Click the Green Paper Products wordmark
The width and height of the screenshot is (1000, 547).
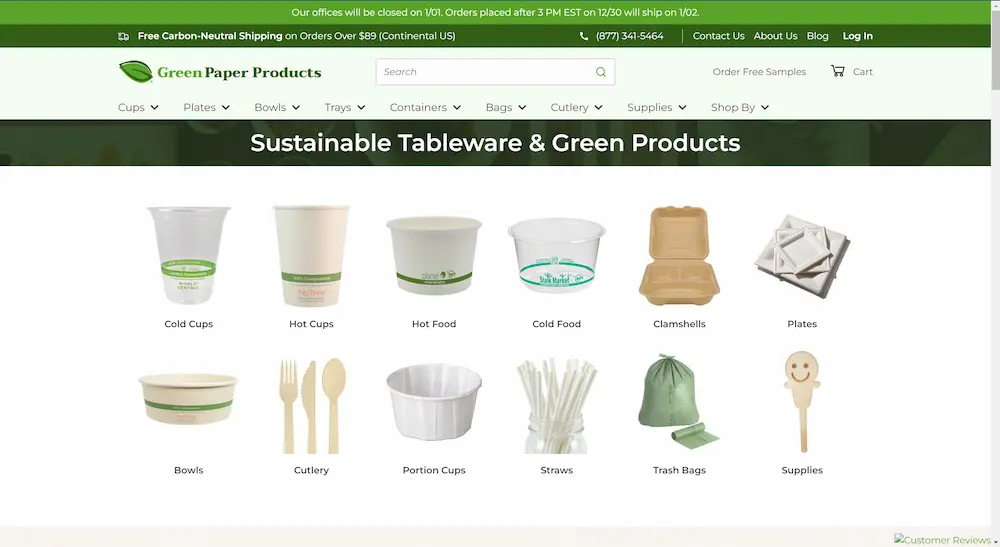[x=239, y=73]
